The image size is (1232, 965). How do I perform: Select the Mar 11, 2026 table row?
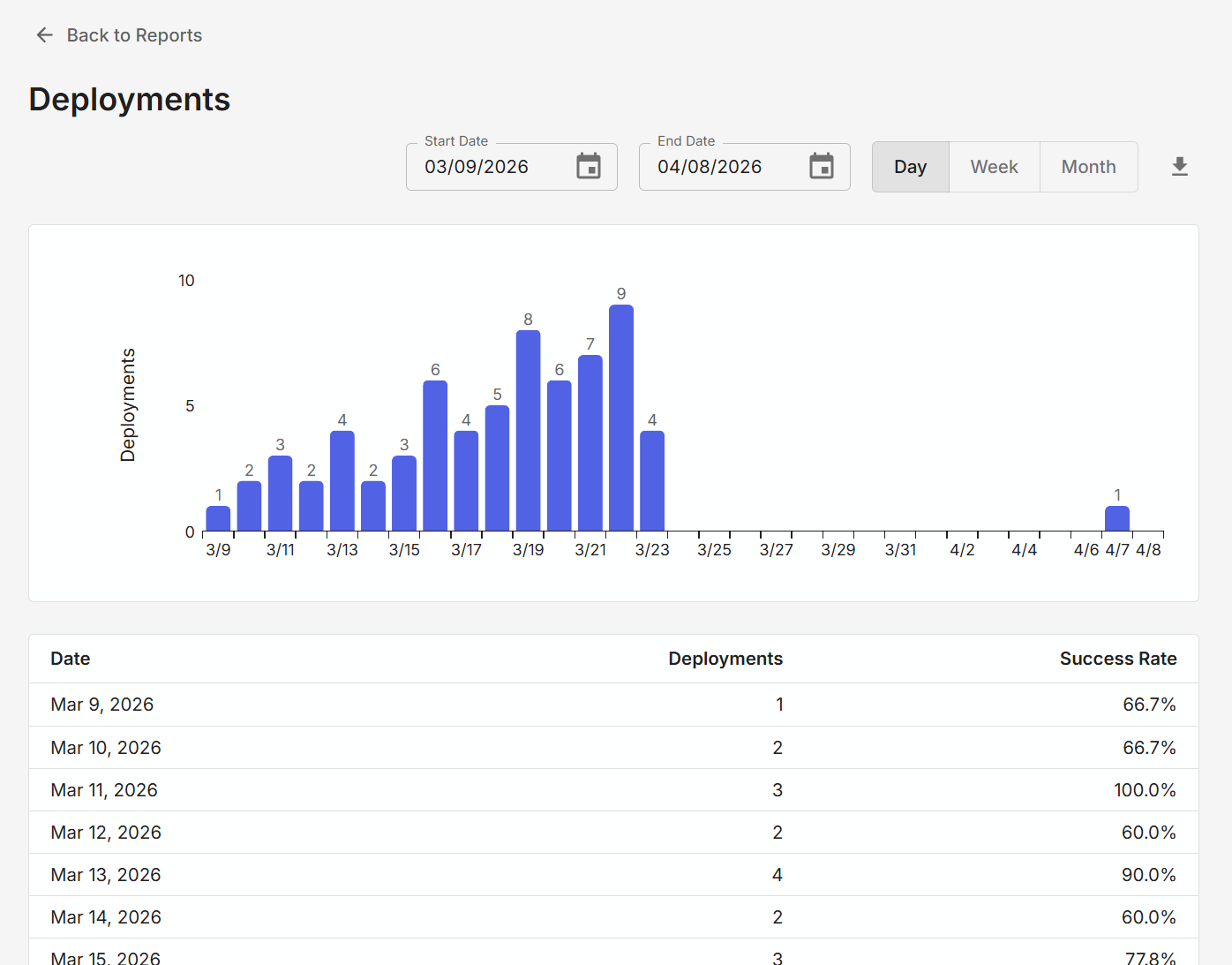[612, 790]
